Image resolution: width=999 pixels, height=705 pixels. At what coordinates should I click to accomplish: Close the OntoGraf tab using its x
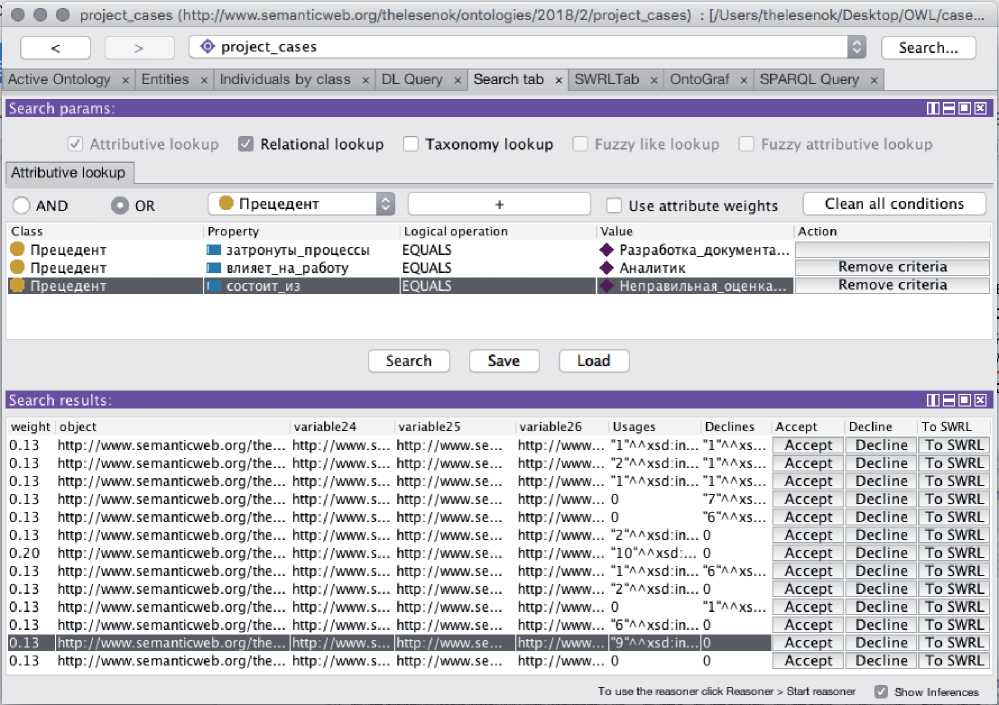click(x=742, y=80)
